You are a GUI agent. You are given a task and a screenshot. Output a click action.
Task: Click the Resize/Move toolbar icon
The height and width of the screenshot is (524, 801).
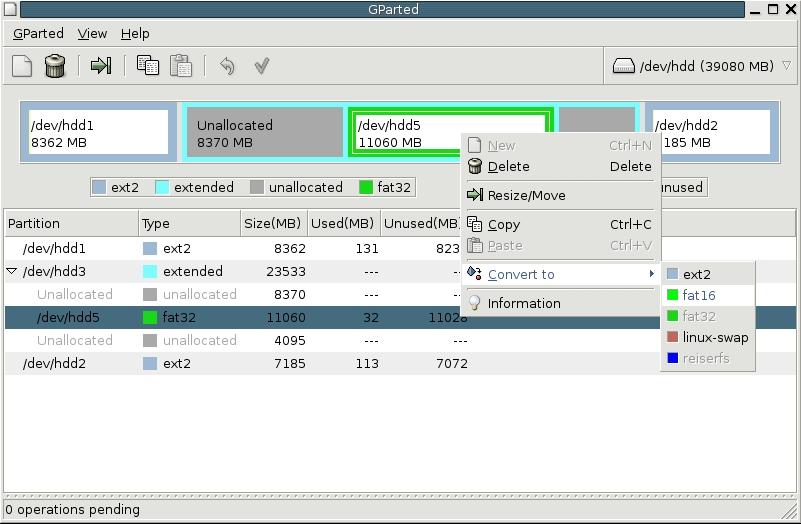pyautogui.click(x=101, y=65)
